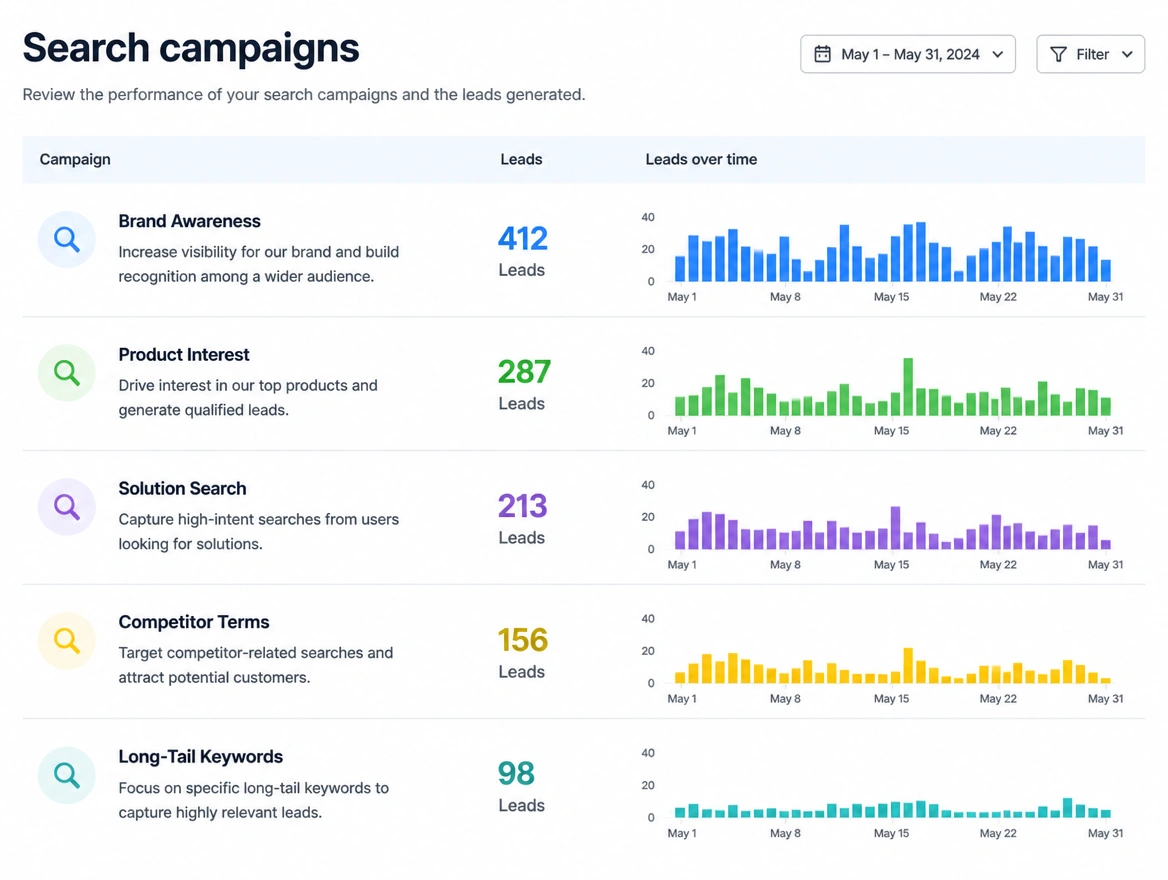Click description 'Drive interest in our top products'
The height and width of the screenshot is (880, 1168).
(x=248, y=397)
